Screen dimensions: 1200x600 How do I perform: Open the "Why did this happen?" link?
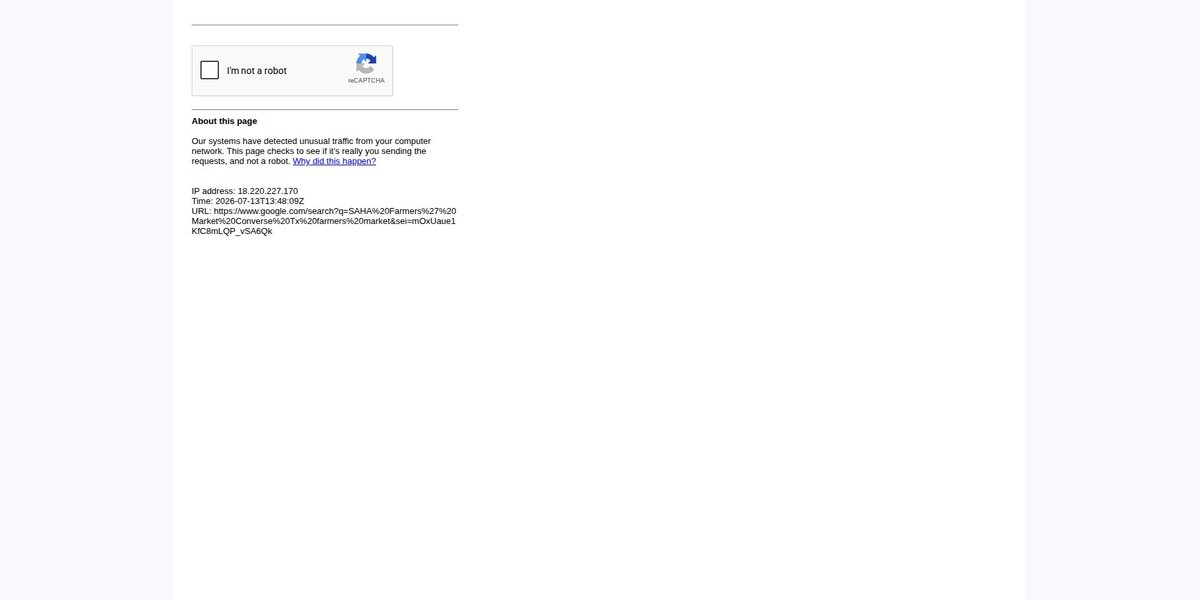pos(334,161)
